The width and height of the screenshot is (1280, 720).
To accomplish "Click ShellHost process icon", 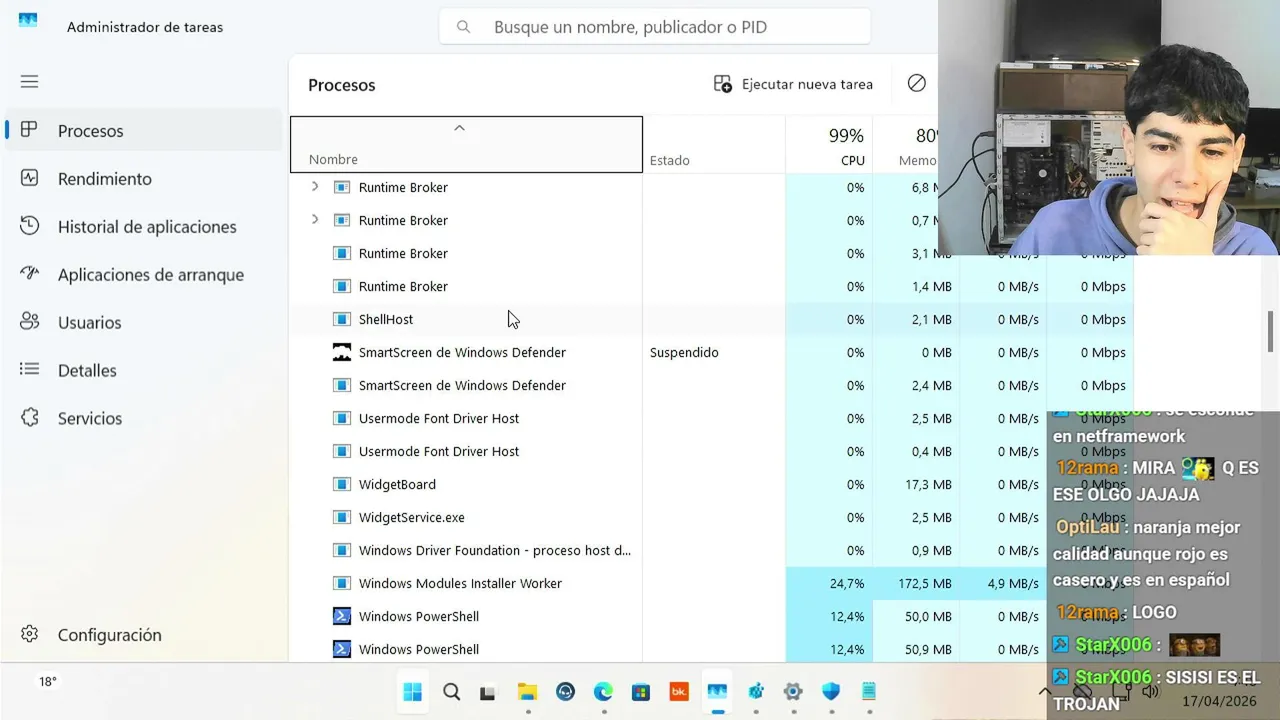I will point(342,319).
